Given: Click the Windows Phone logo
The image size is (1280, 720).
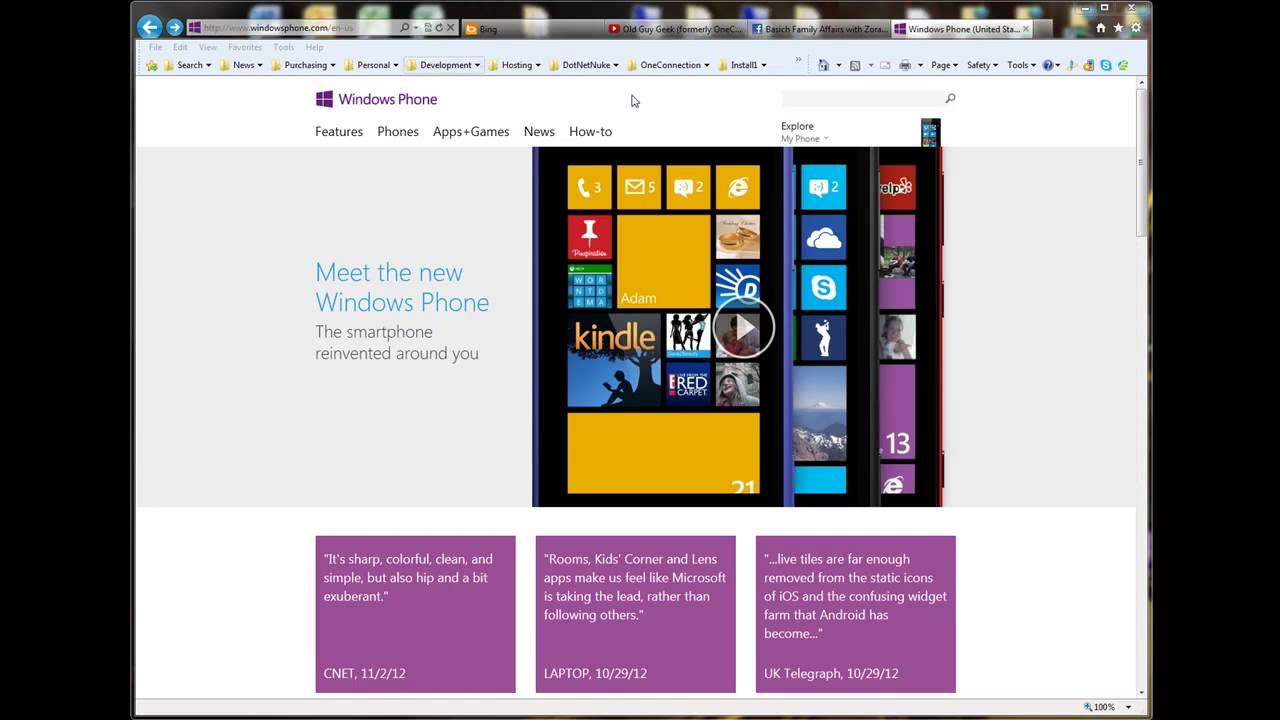Looking at the screenshot, I should pyautogui.click(x=376, y=99).
